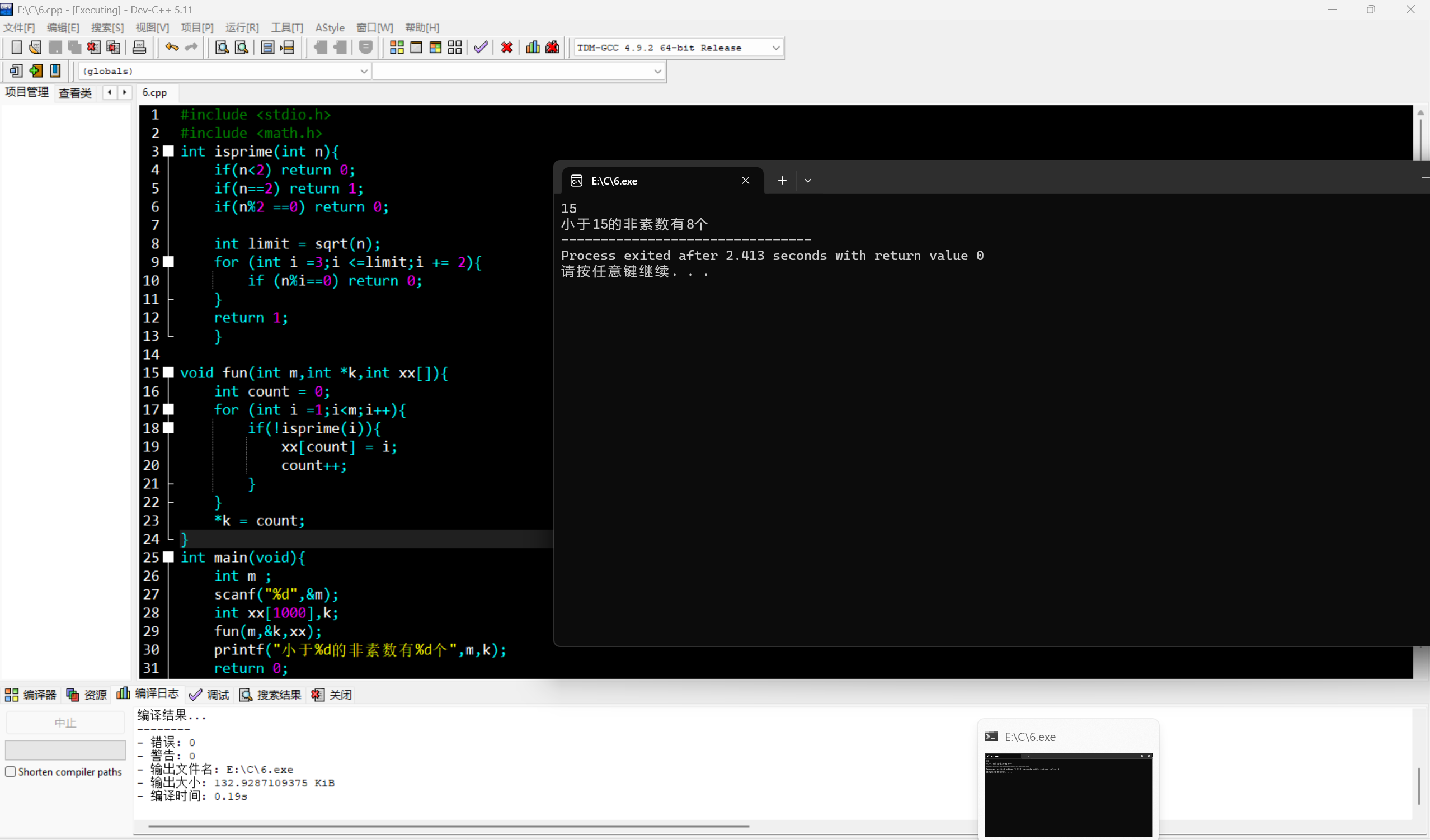
Task: Click the E:\C\6.exe taskbar preview thumbnail
Action: [1068, 794]
